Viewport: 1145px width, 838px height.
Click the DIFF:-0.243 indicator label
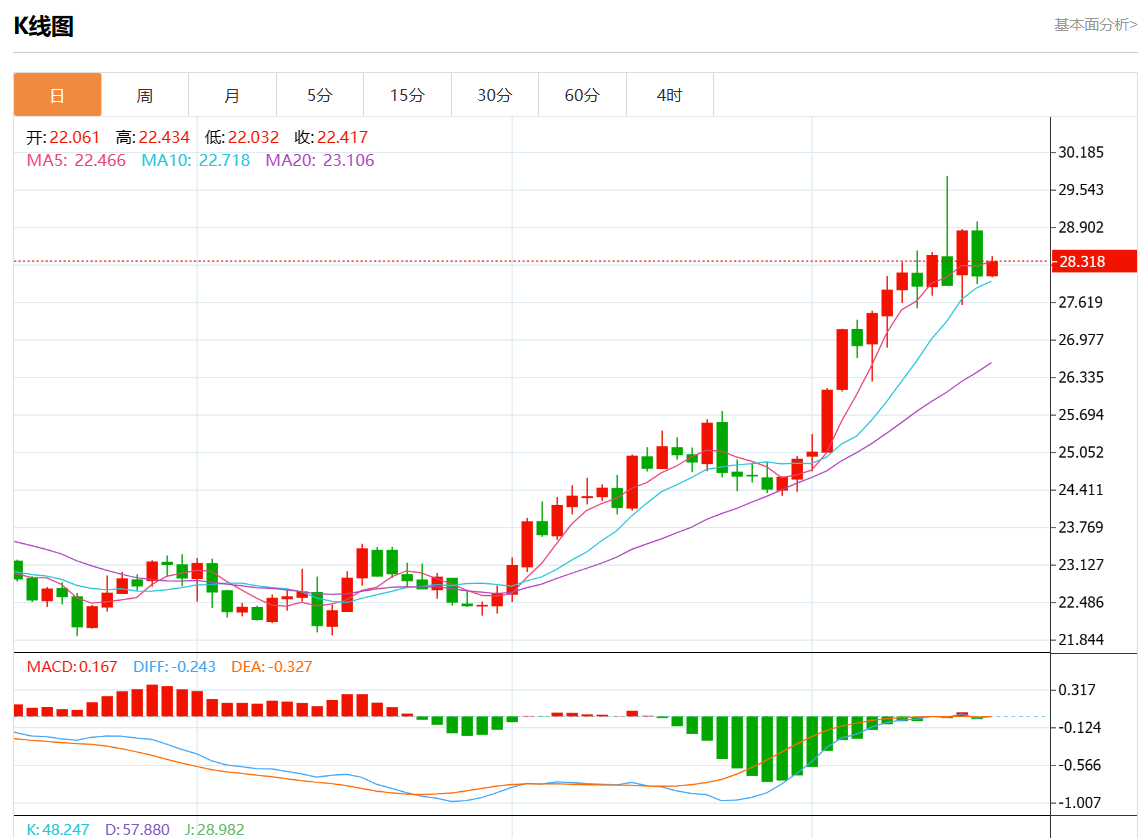coord(175,666)
